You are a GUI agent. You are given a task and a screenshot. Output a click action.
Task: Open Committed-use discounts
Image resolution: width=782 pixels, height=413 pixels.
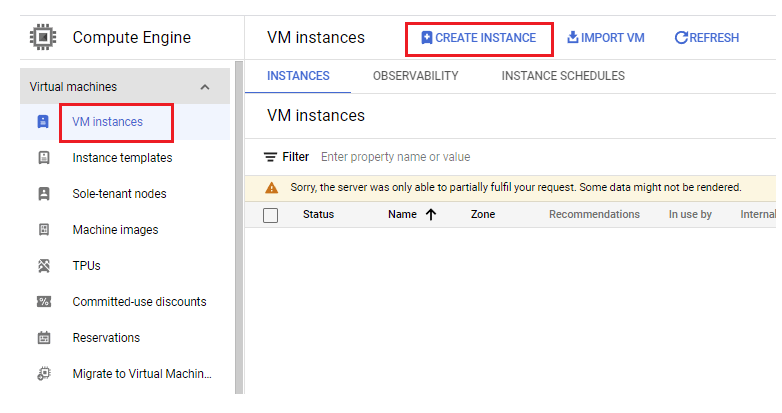coord(125,302)
